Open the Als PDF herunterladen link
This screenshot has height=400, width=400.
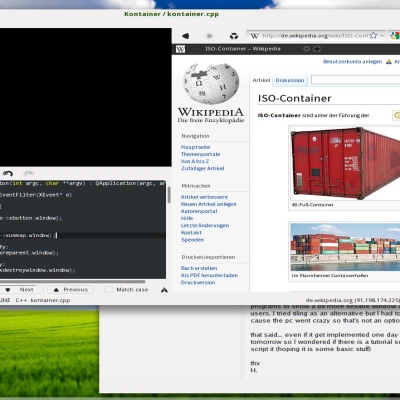tap(209, 275)
